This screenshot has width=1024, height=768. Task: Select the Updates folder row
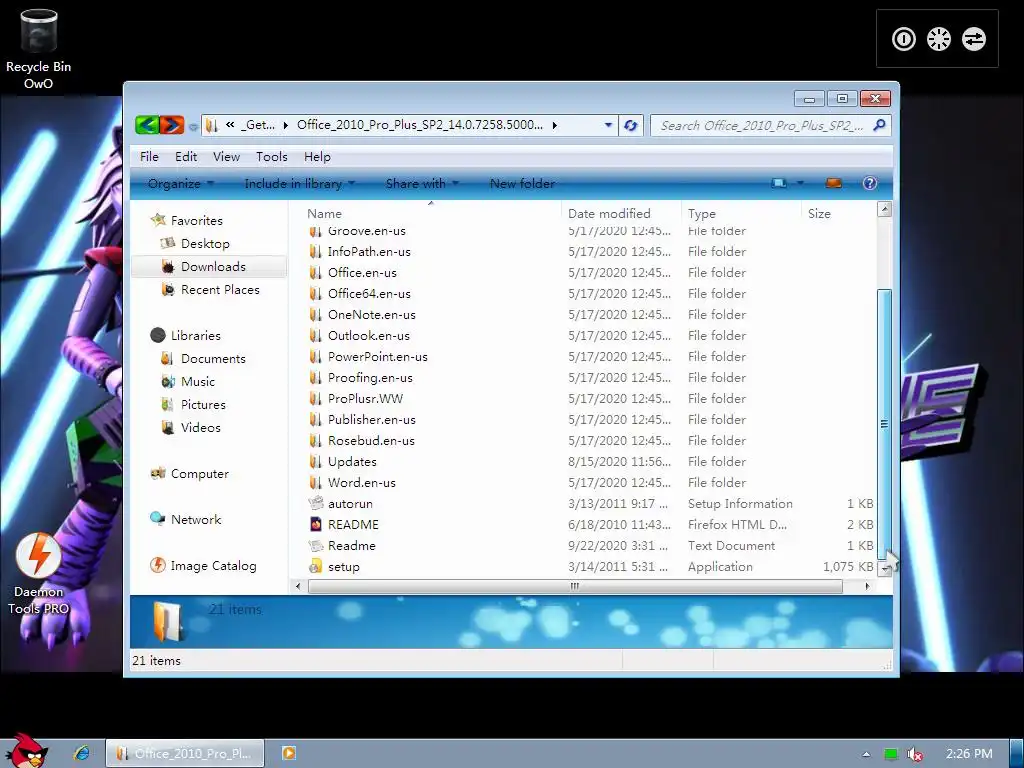coord(590,462)
